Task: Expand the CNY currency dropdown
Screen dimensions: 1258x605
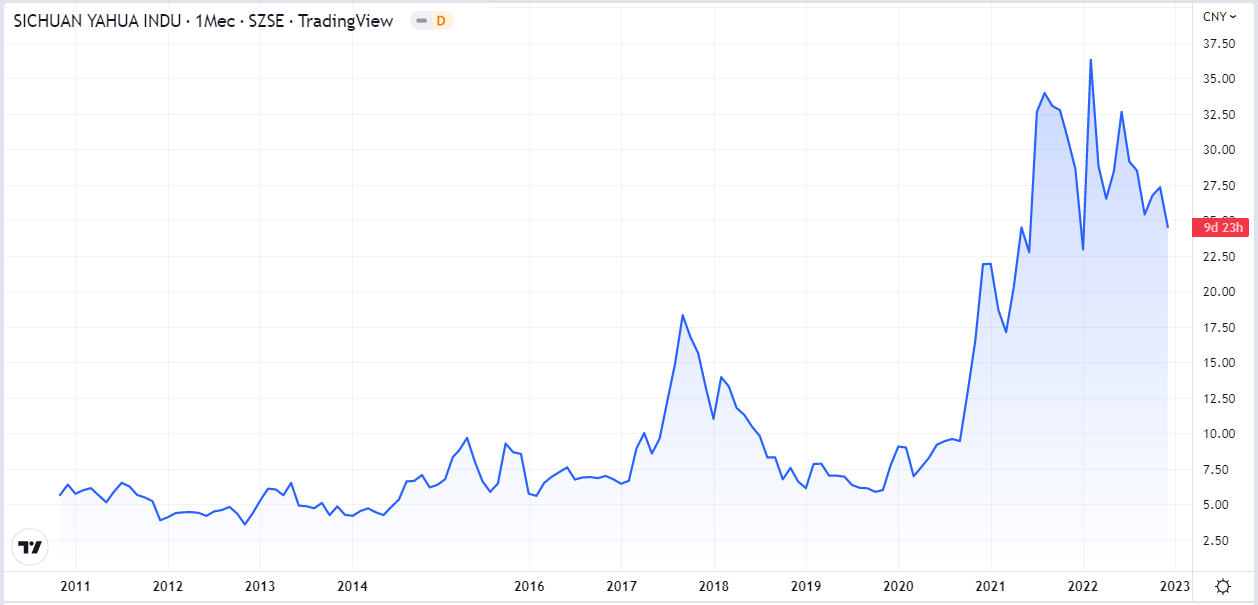Action: coord(1220,16)
